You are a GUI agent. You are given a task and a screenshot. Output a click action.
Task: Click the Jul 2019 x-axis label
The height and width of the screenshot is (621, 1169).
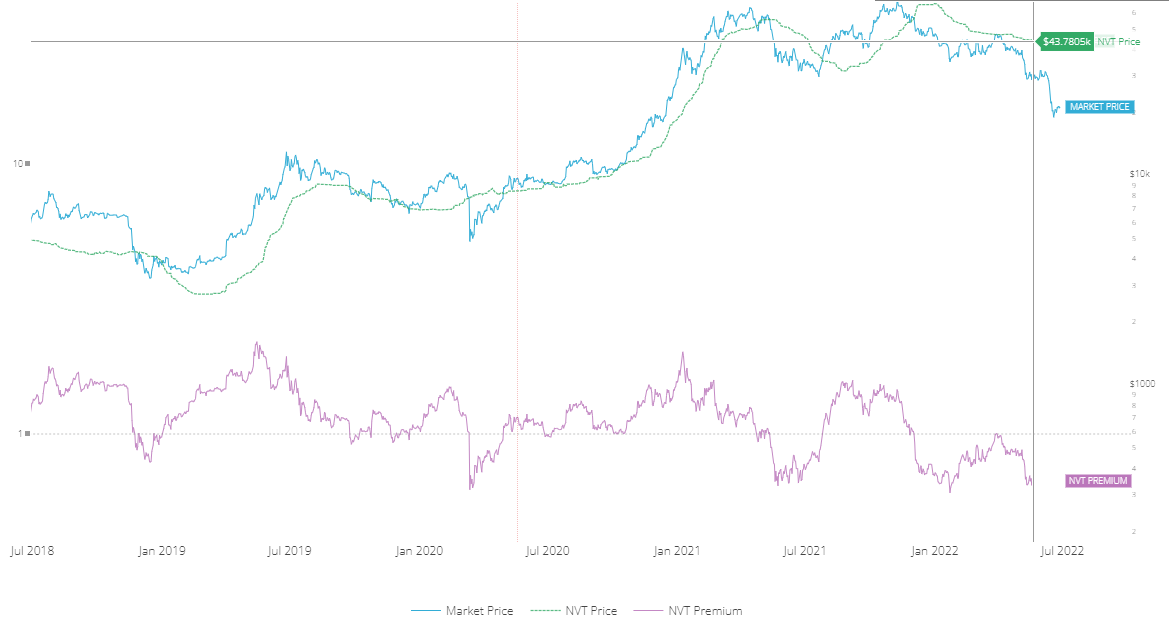coord(290,550)
